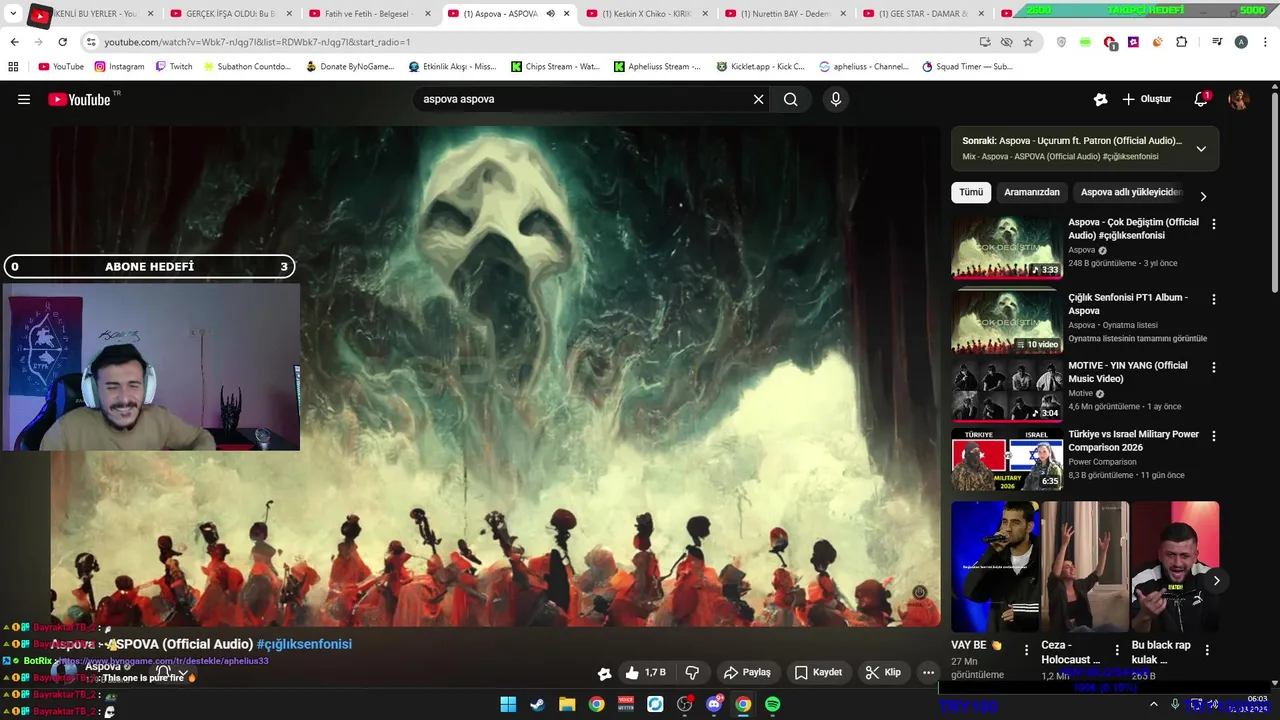Screen dimensions: 1280x720
Task: Play the VAY BE short
Action: [995, 567]
